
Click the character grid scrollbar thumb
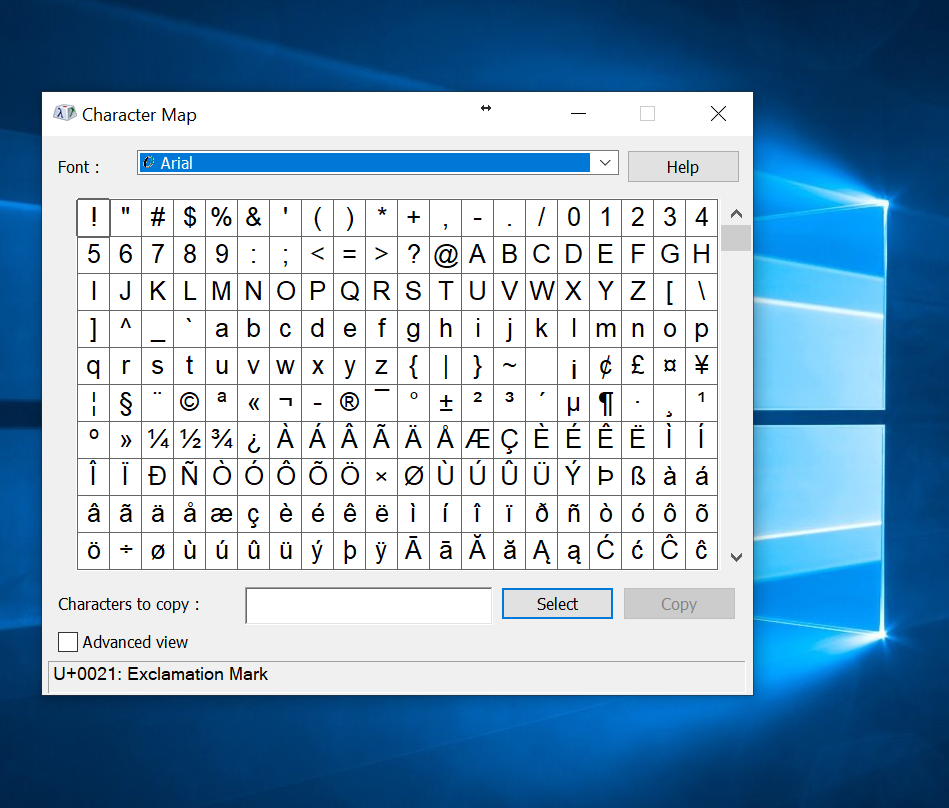coord(736,238)
